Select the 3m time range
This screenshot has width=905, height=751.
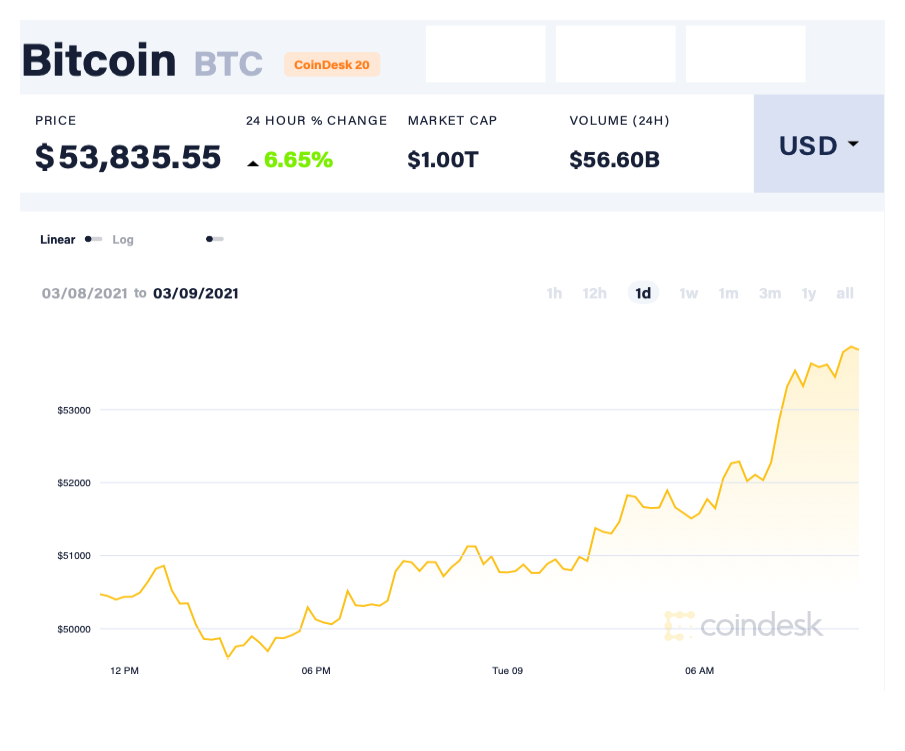pos(769,293)
